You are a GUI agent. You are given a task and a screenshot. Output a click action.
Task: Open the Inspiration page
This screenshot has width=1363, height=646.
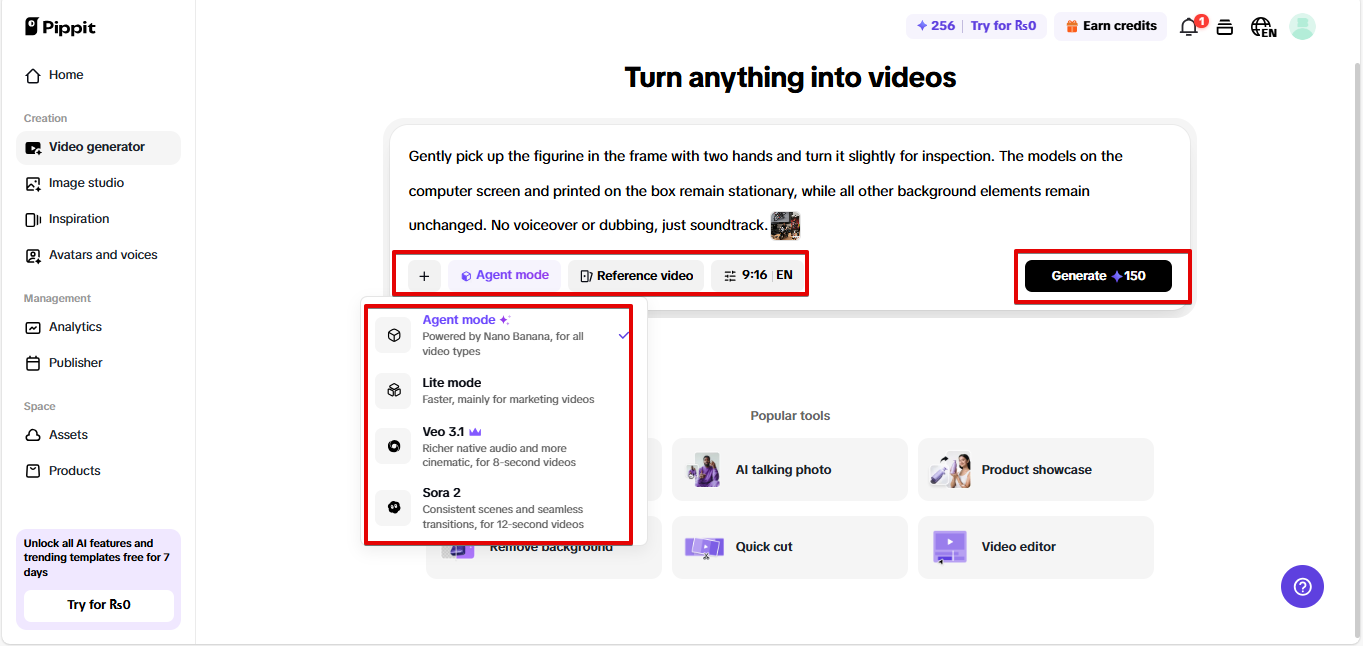pos(80,219)
